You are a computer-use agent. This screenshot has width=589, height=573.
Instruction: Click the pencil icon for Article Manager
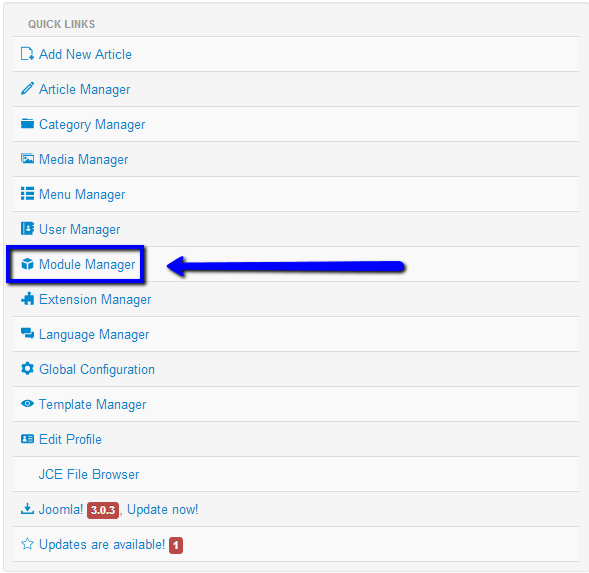[x=27, y=89]
